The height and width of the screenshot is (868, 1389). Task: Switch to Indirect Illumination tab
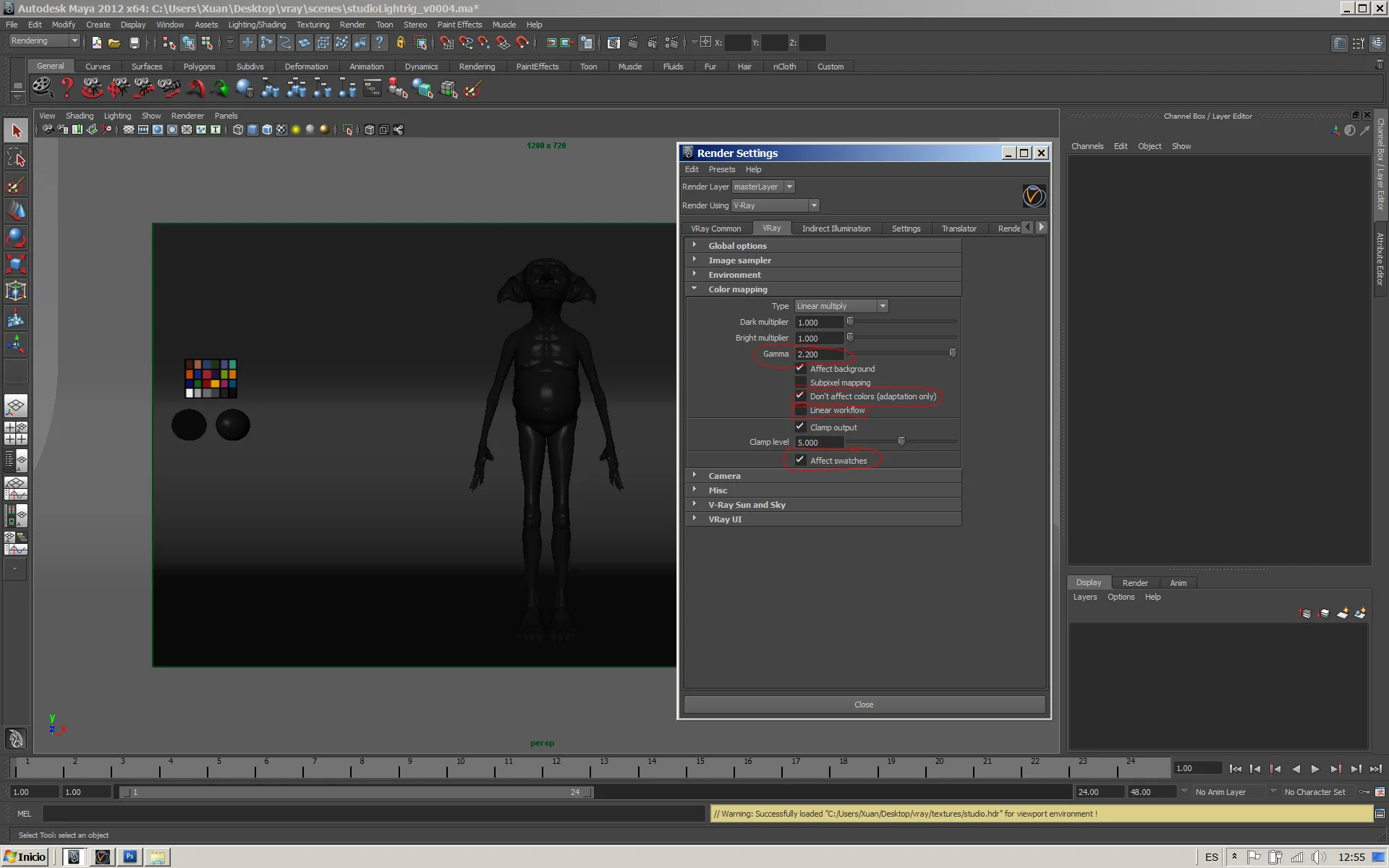pyautogui.click(x=836, y=229)
